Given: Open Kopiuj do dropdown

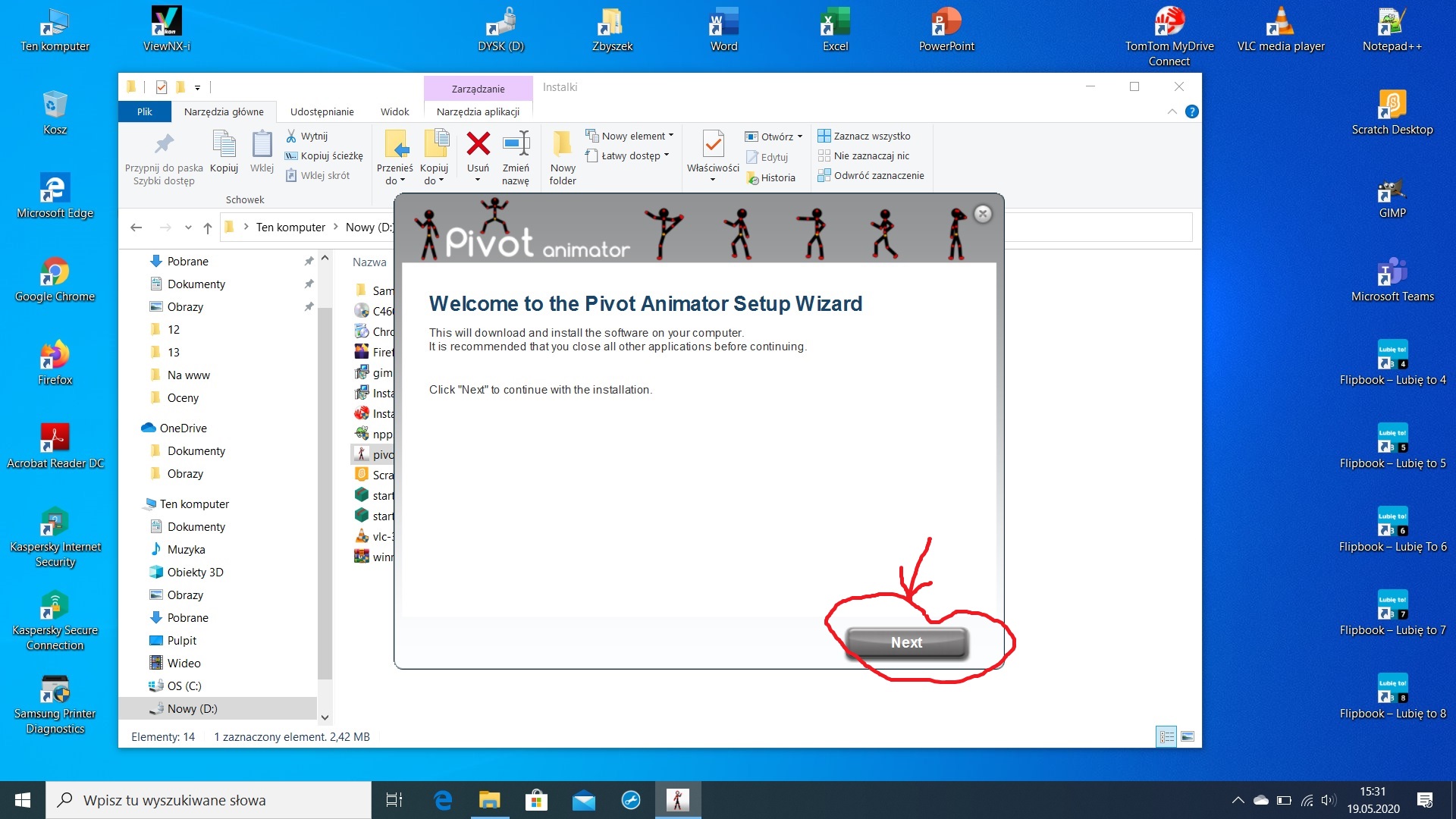Looking at the screenshot, I should click(434, 158).
